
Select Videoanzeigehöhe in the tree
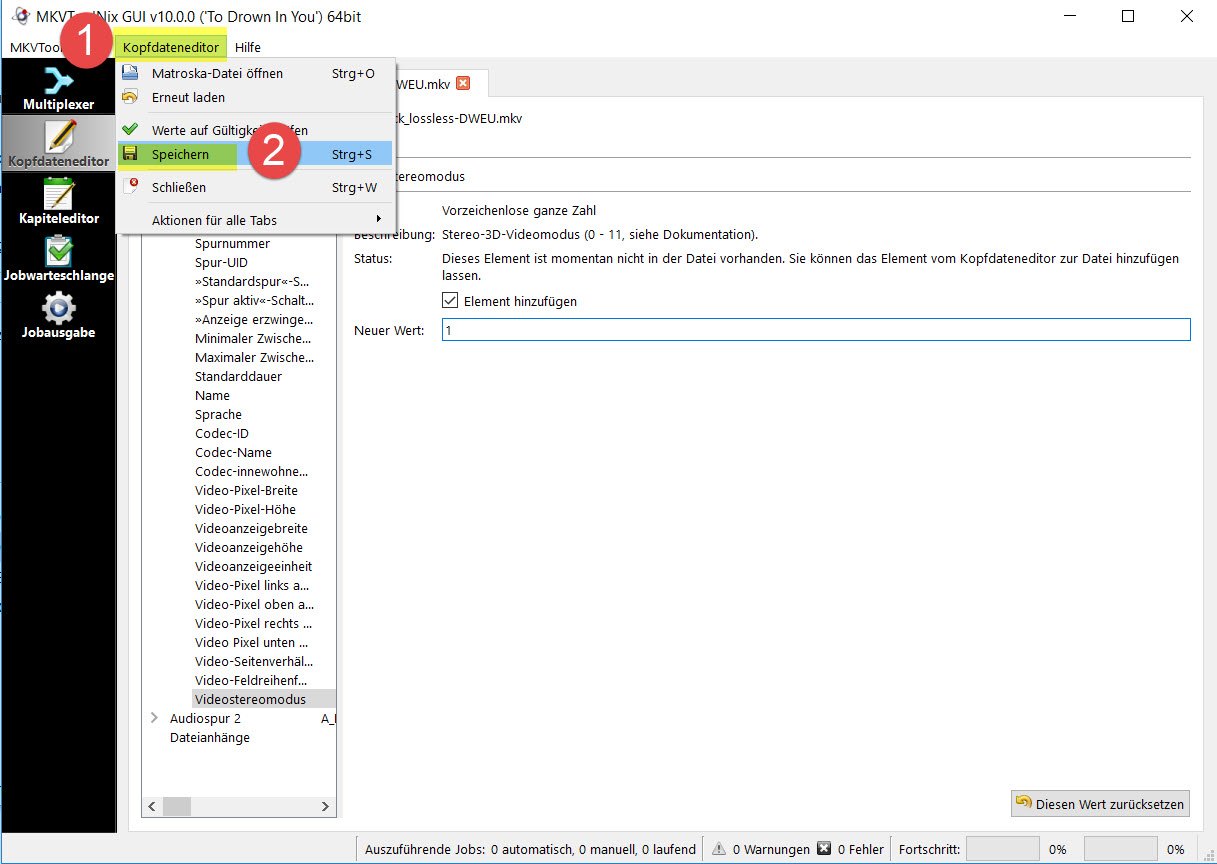tap(249, 547)
